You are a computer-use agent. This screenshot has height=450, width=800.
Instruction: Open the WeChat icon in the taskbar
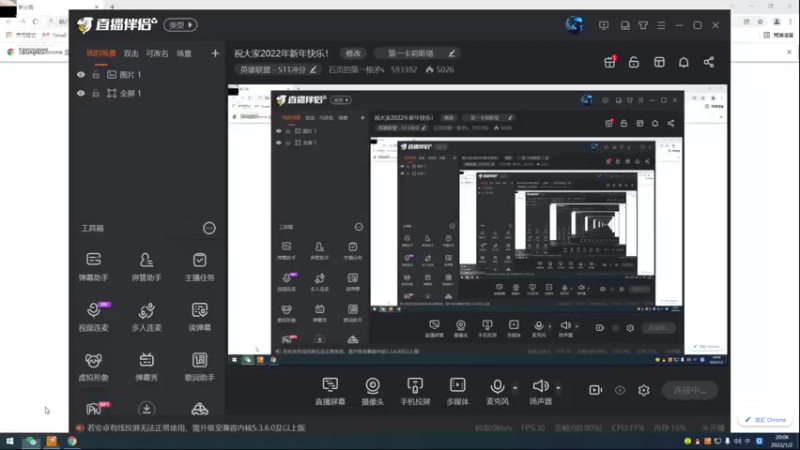pyautogui.click(x=31, y=441)
